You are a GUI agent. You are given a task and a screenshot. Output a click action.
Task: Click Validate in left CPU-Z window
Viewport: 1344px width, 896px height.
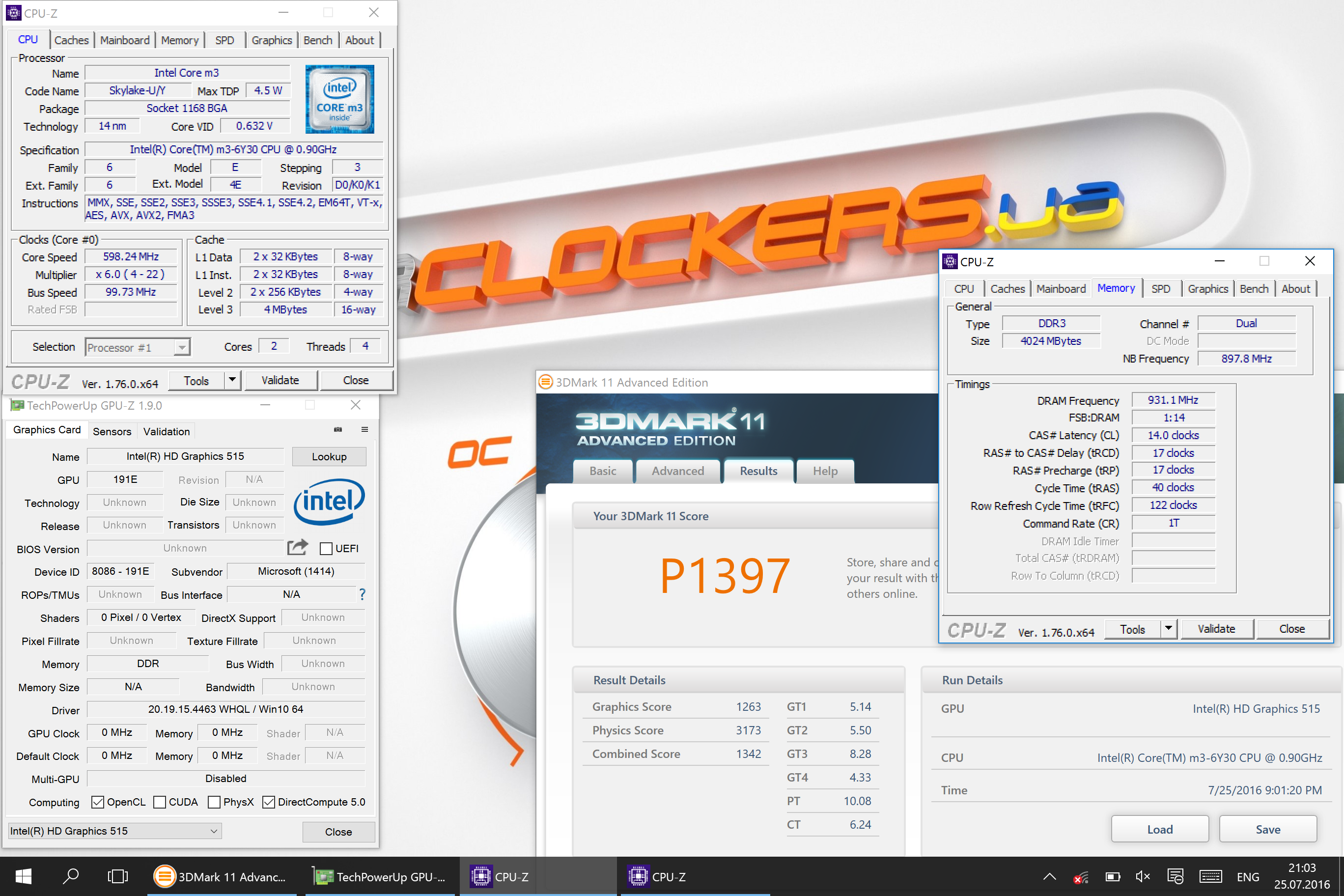tap(280, 380)
